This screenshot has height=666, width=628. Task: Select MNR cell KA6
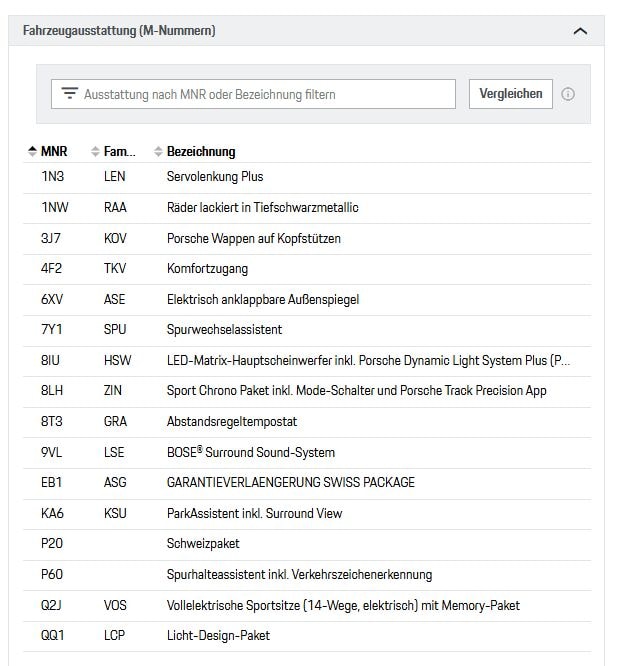click(x=52, y=514)
